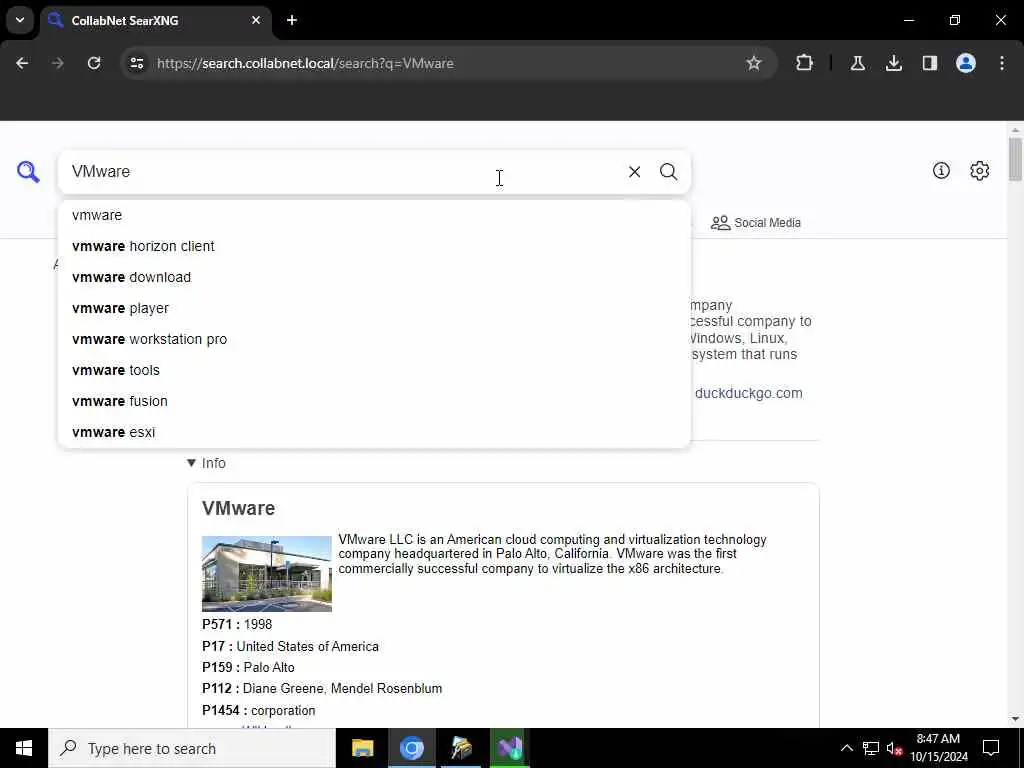The width and height of the screenshot is (1024, 768).
Task: Select 'vmware workstation pro' suggestion
Action: click(374, 339)
